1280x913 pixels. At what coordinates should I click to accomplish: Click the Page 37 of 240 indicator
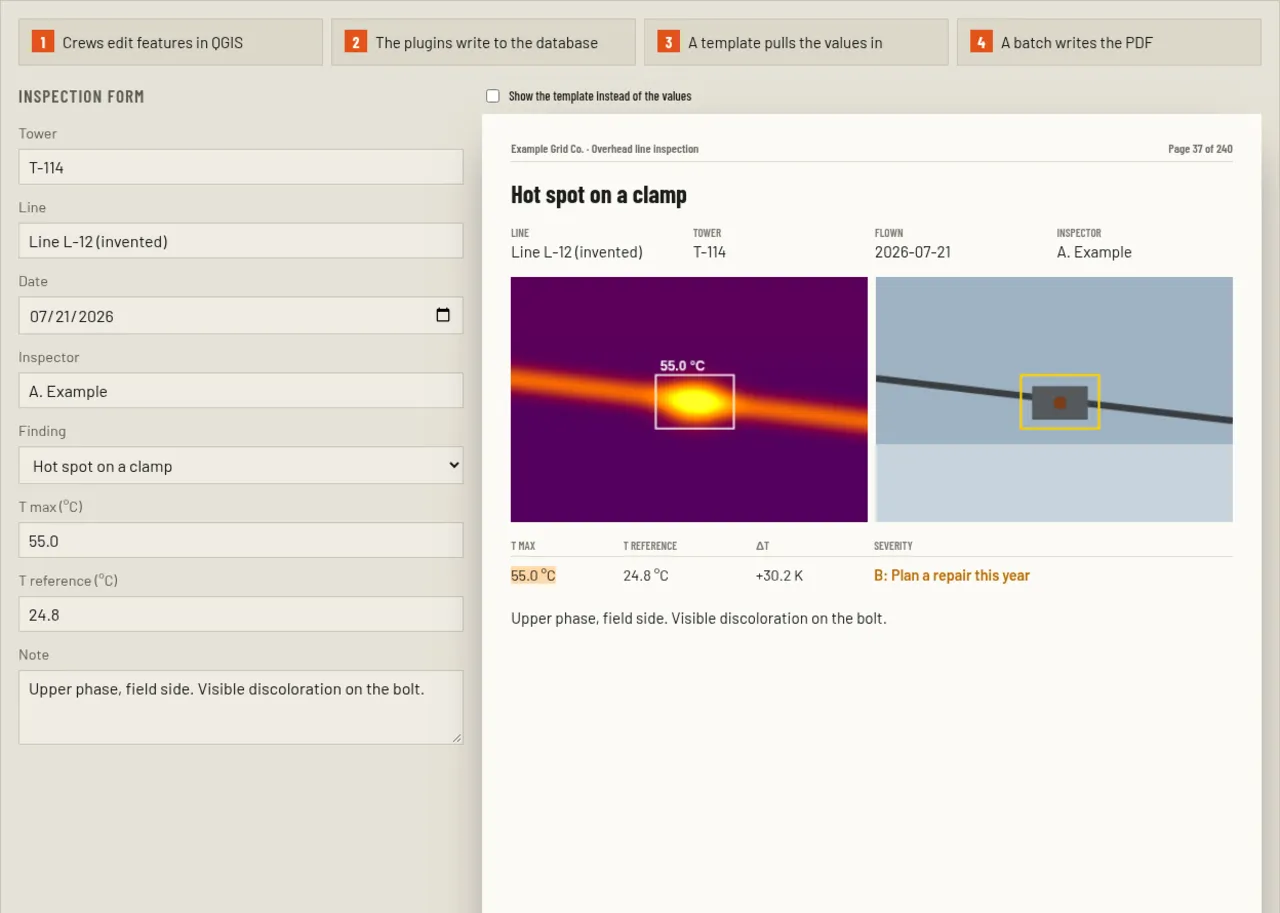[1200, 149]
